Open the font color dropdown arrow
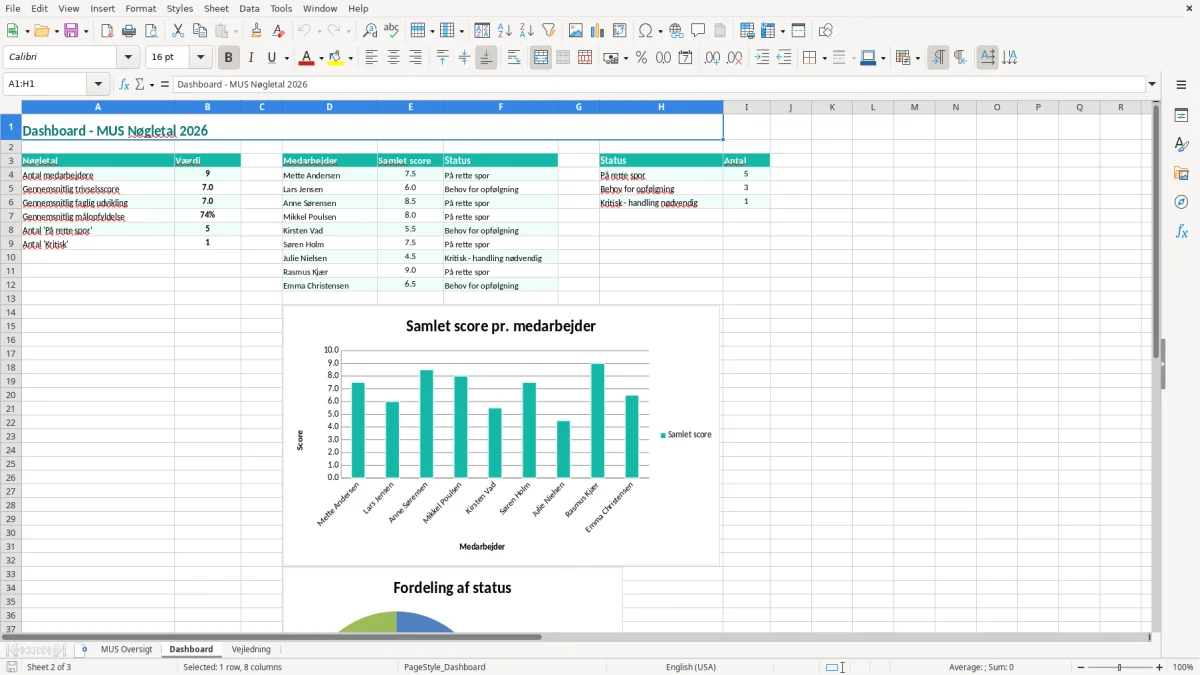 click(x=321, y=58)
